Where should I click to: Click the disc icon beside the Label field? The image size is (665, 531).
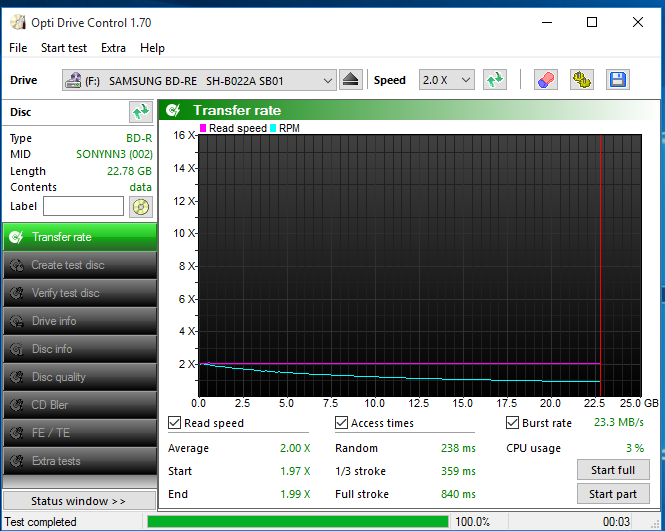tap(141, 207)
